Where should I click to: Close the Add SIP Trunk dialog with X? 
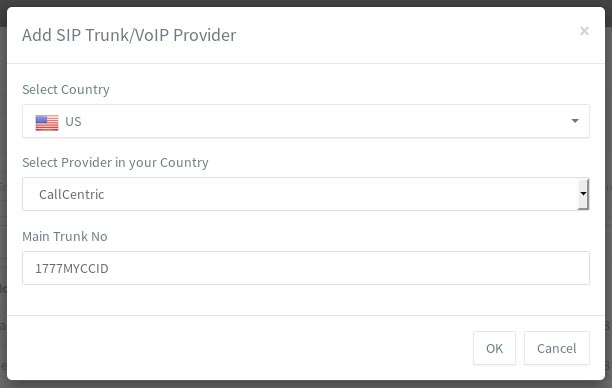pyautogui.click(x=584, y=31)
